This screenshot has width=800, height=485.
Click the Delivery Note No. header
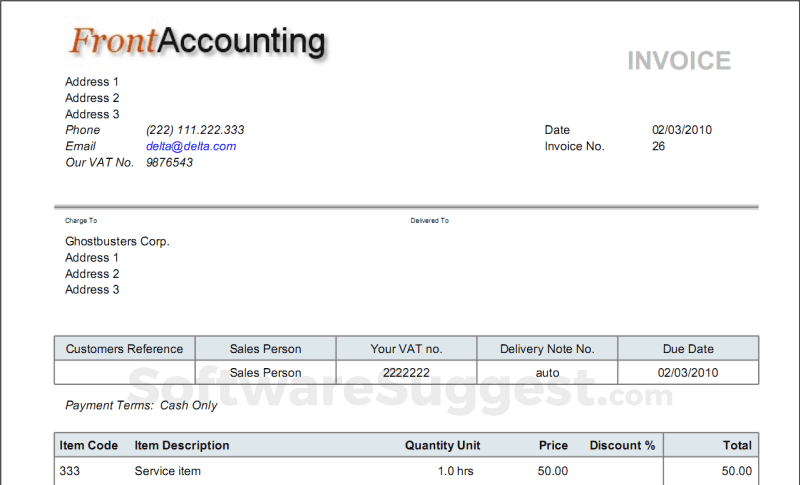click(x=547, y=349)
